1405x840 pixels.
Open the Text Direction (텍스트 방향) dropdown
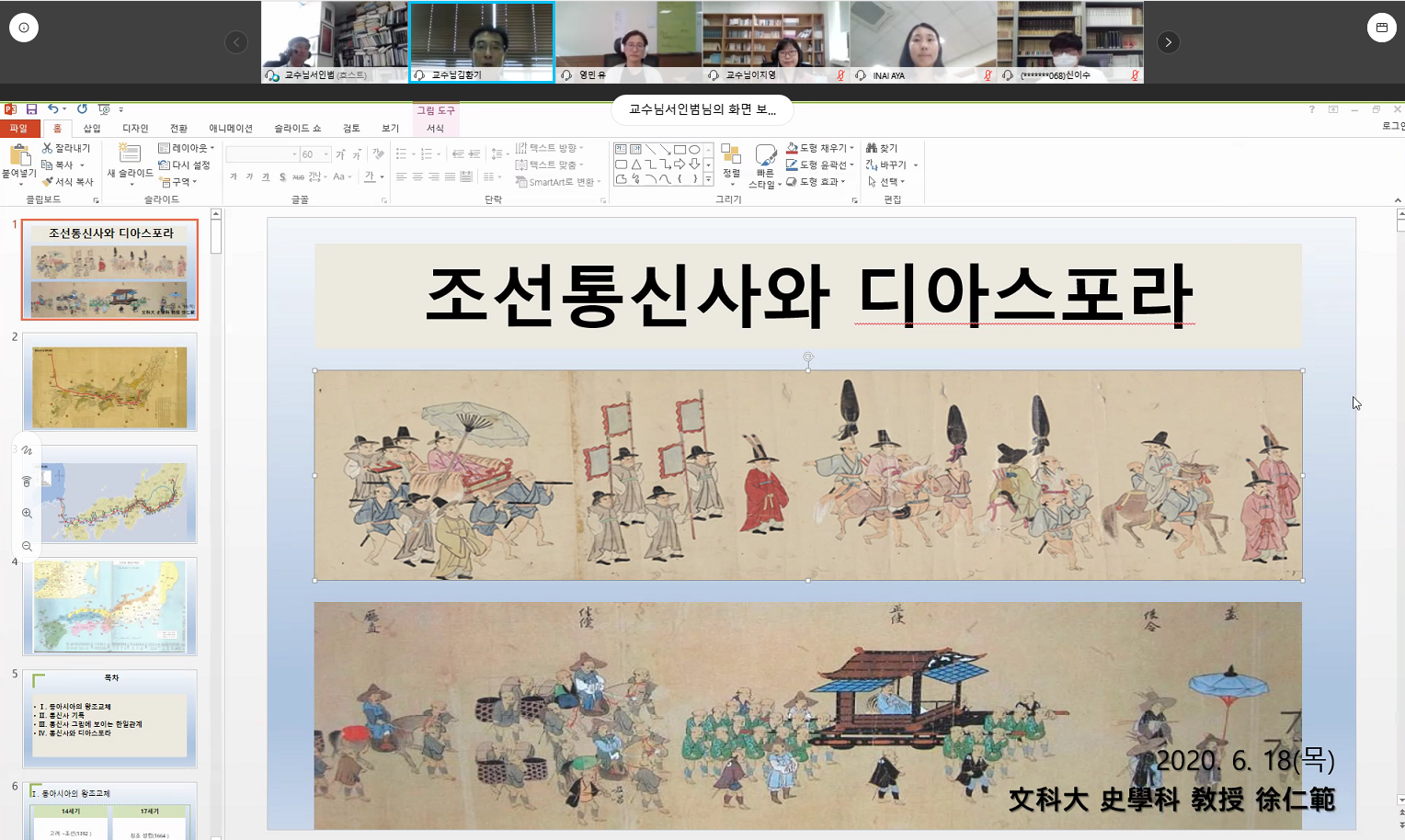[550, 148]
